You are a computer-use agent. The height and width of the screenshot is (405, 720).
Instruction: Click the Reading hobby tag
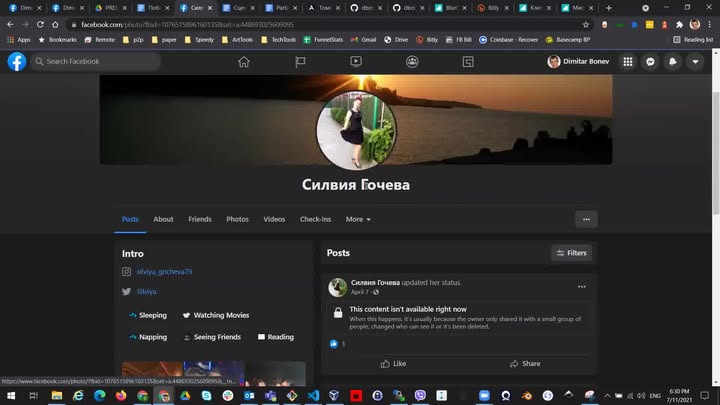(276, 337)
